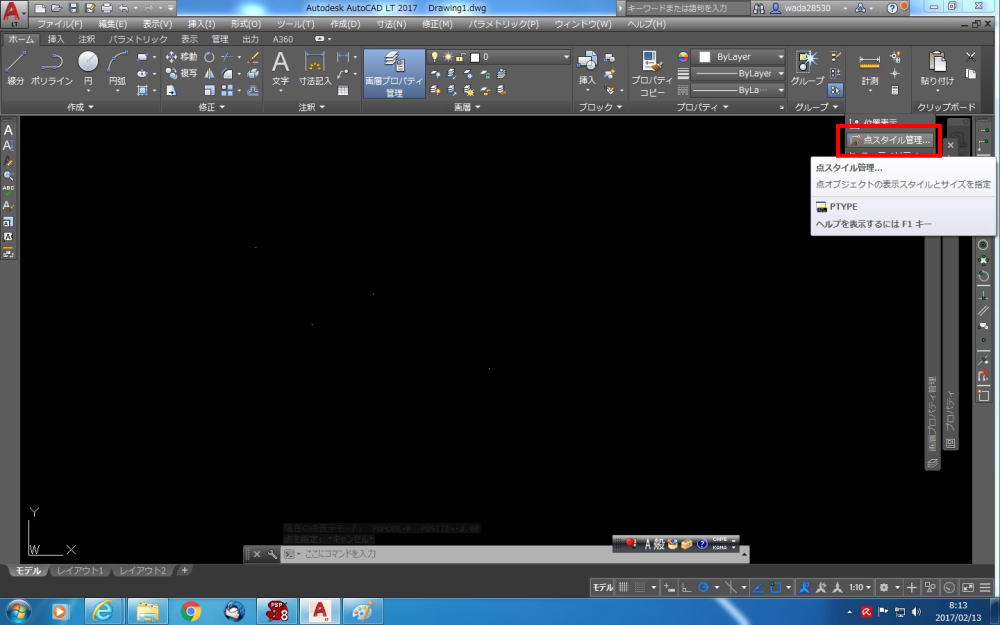Click the user account wada28530

[x=807, y=8]
